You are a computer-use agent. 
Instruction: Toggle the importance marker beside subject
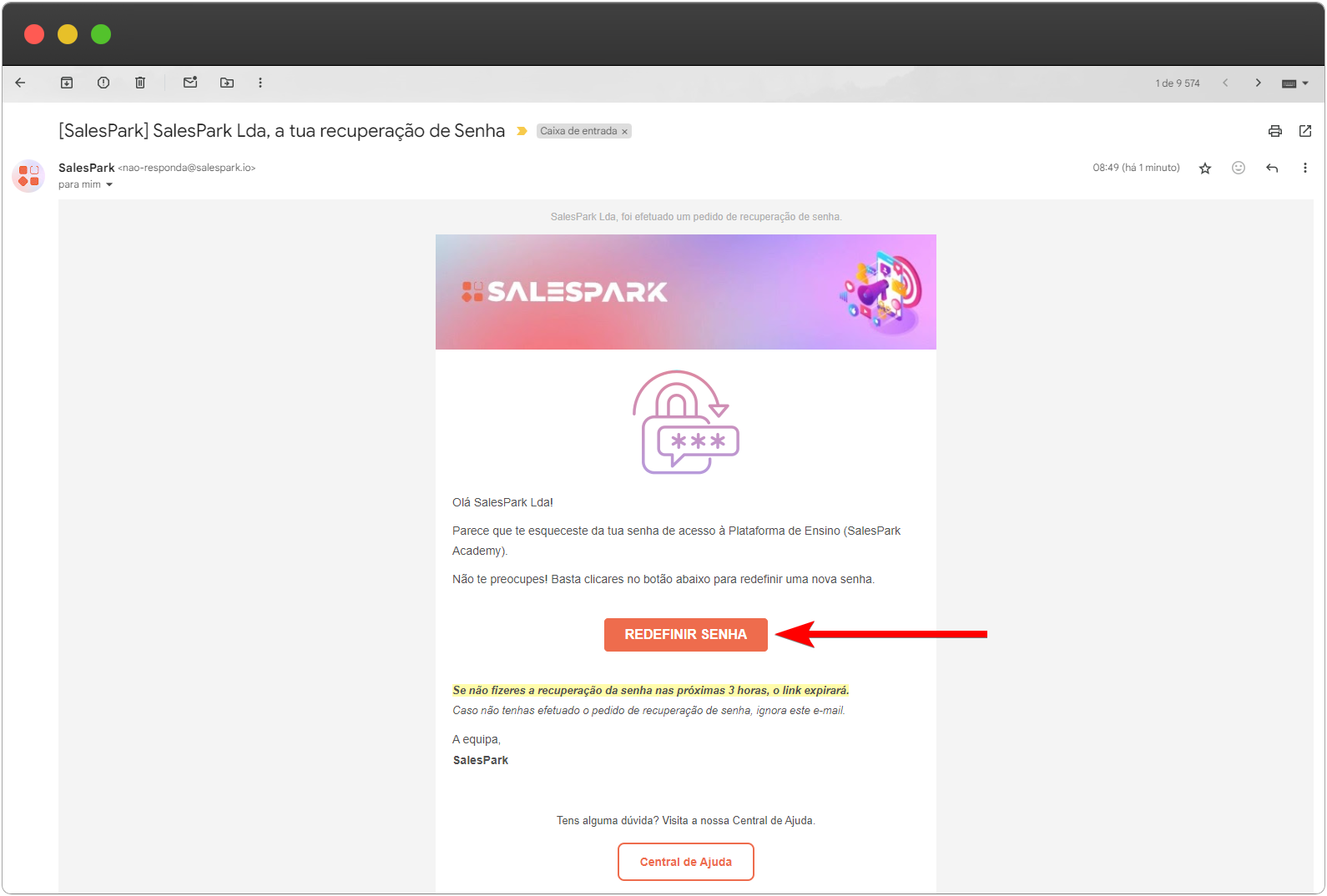pos(522,131)
